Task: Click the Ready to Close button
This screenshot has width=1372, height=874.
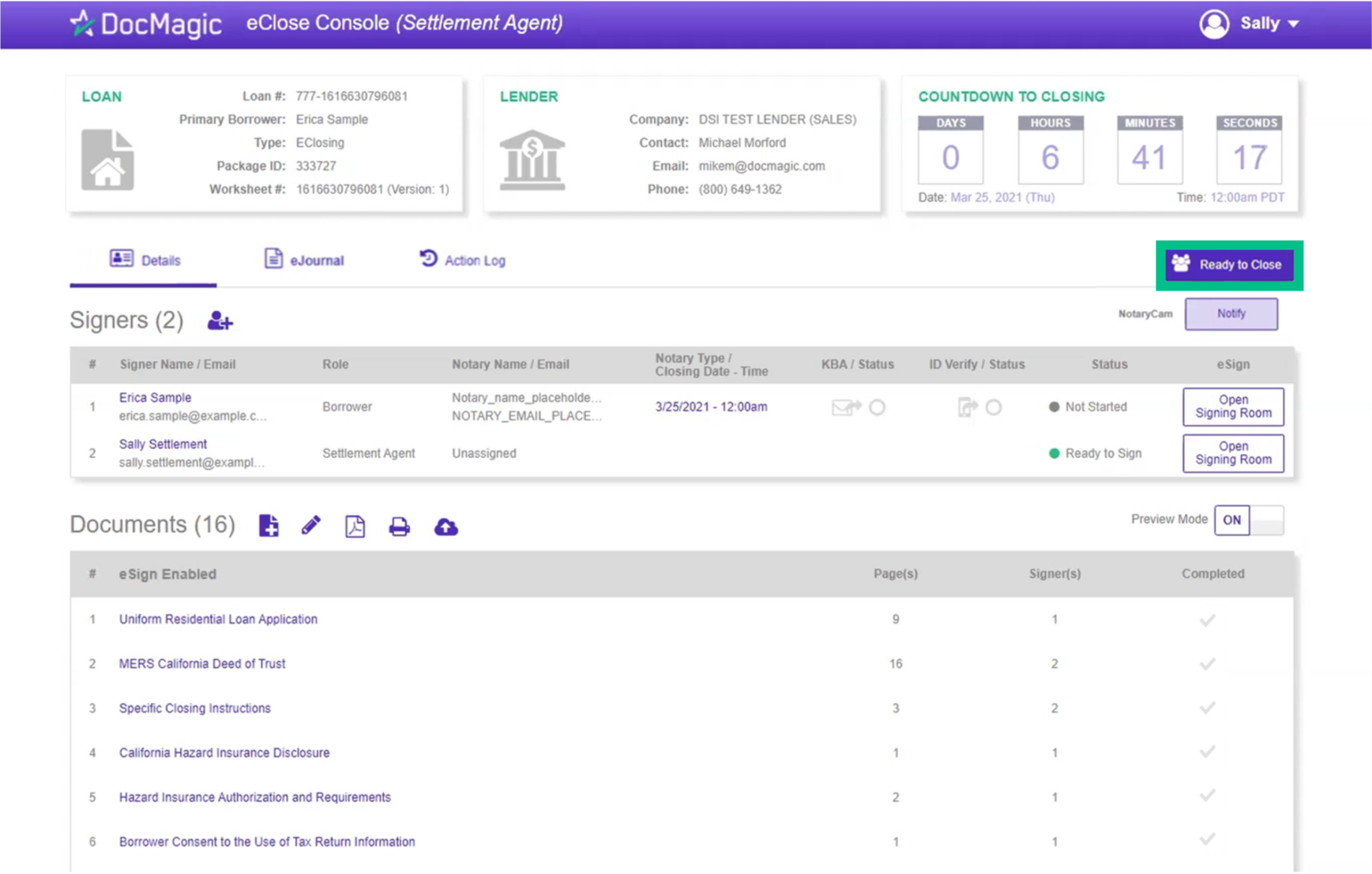Action: (1229, 264)
